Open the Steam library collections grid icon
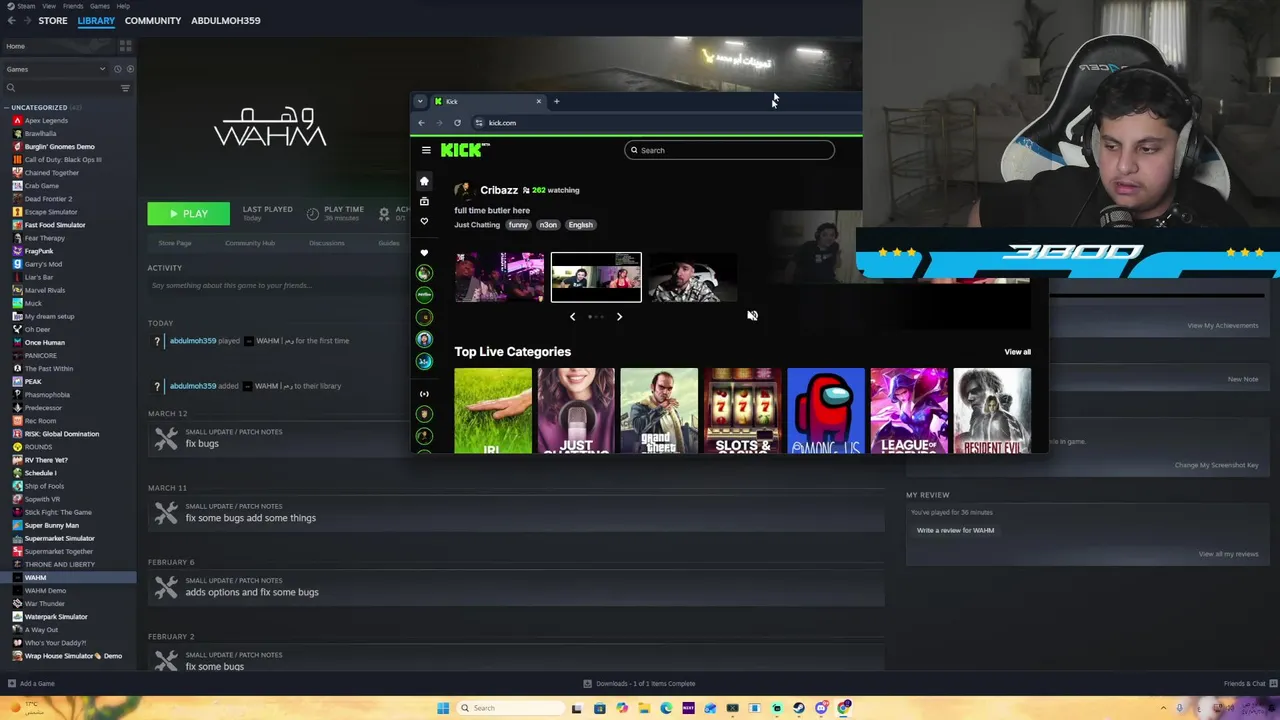This screenshot has width=1280, height=720. pos(125,45)
